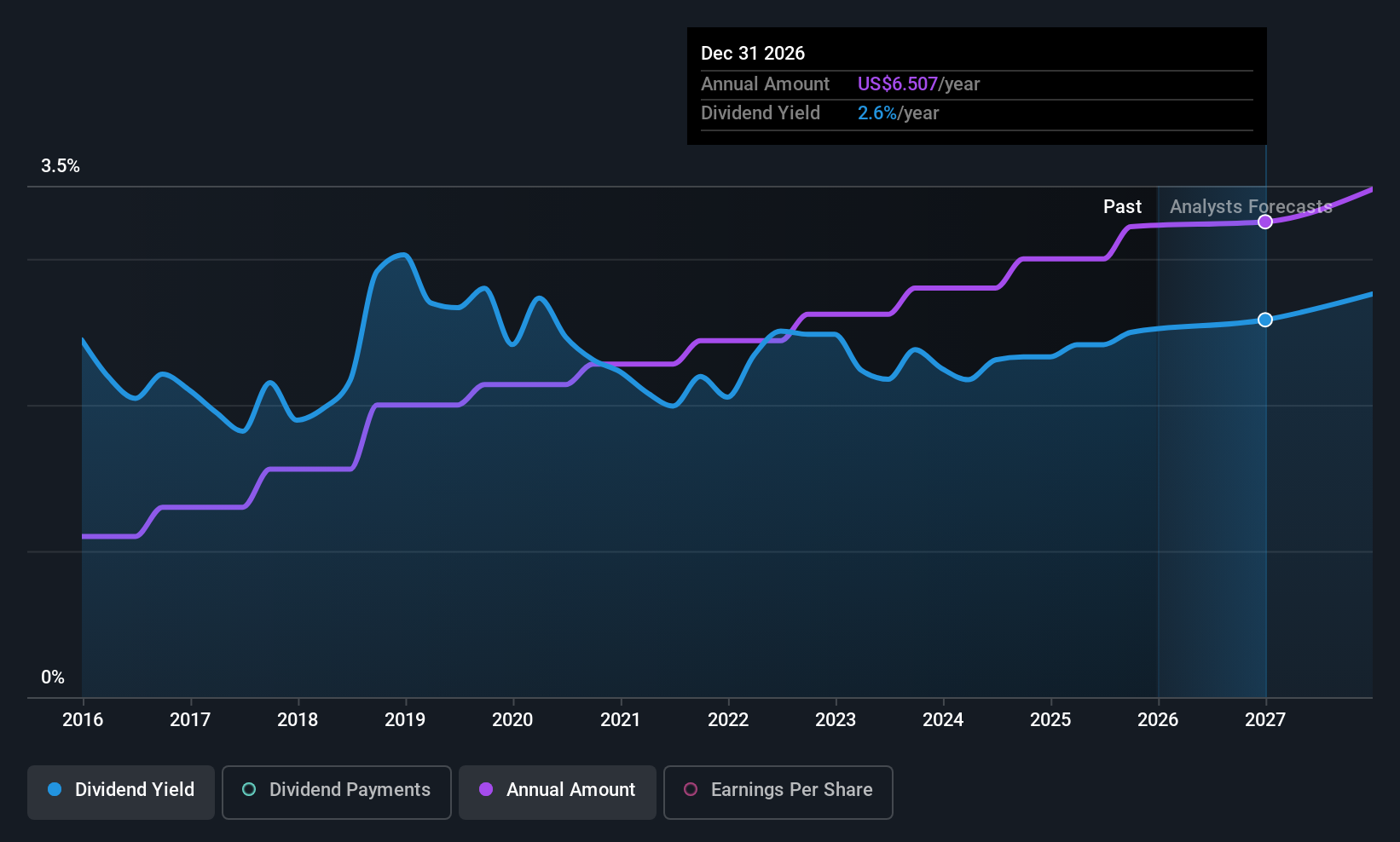Screen dimensions: 1400x842
Task: Click the US$6.507 annual amount value
Action: coord(898,84)
